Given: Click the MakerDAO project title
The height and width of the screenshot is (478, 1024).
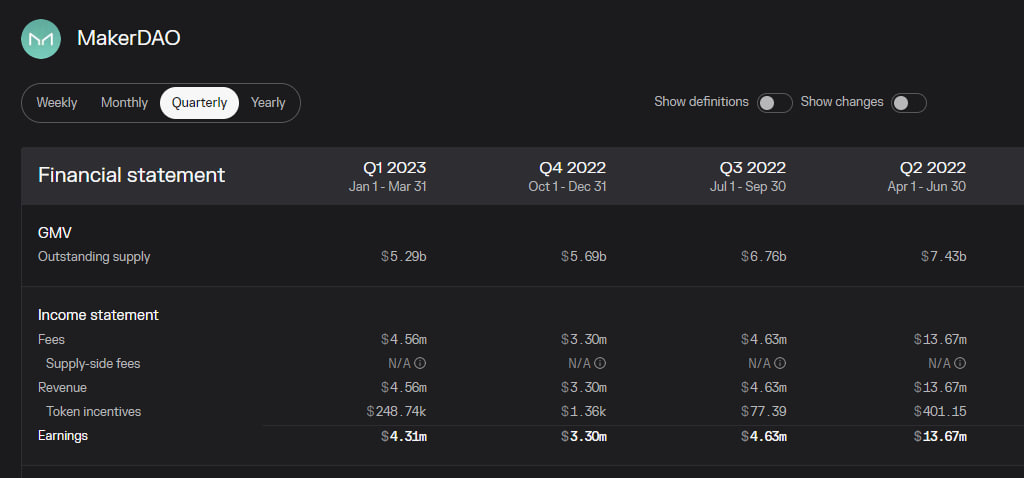Looking at the screenshot, I should (129, 38).
